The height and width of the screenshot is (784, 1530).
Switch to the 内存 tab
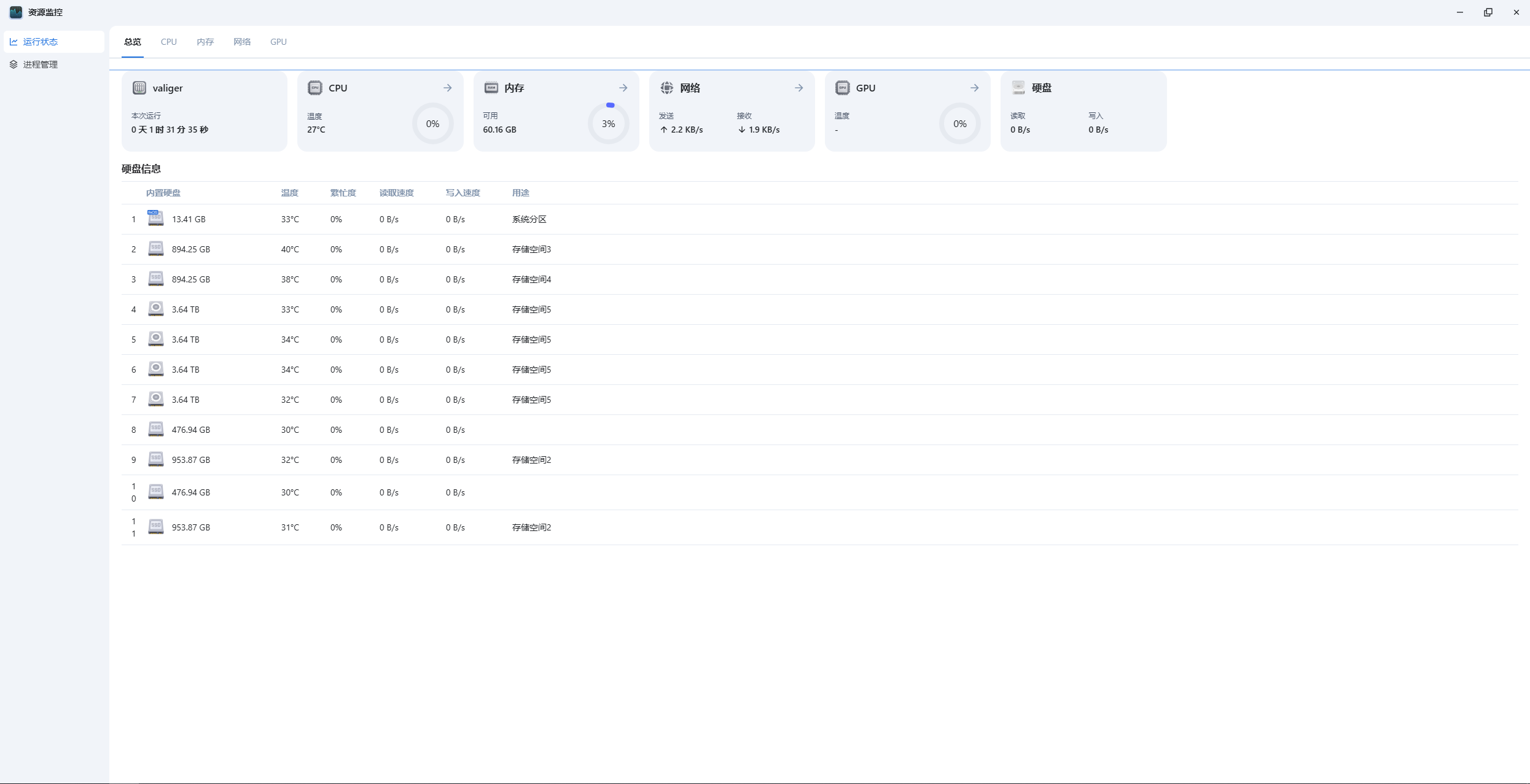tap(205, 42)
